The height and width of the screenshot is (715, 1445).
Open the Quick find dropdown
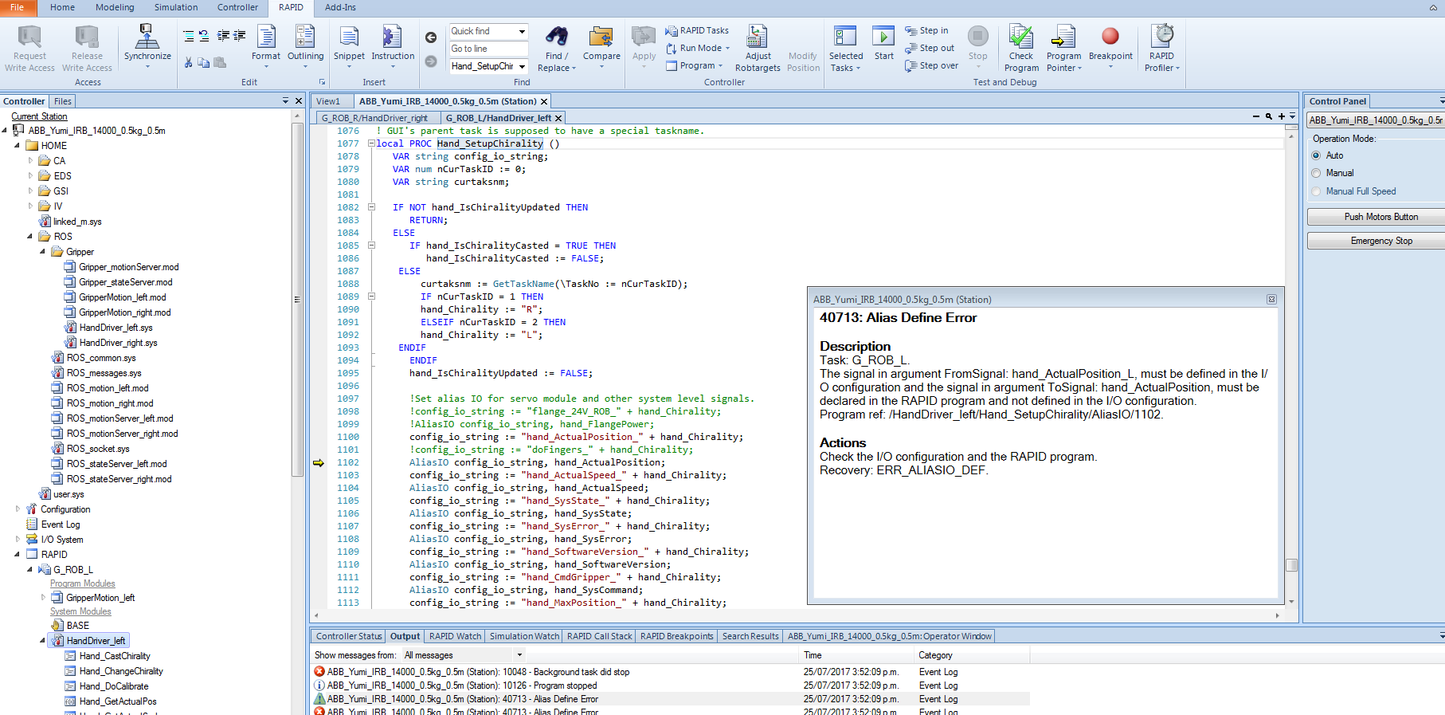[x=522, y=31]
